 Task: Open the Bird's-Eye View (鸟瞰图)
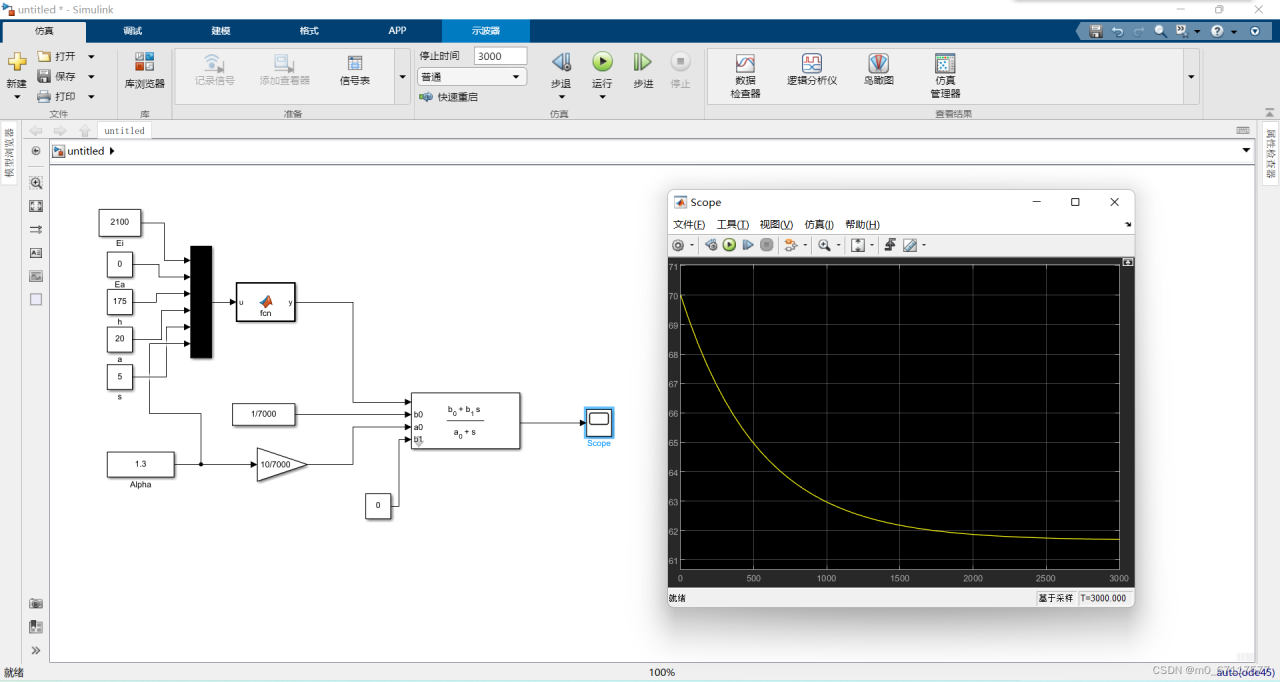click(x=878, y=70)
